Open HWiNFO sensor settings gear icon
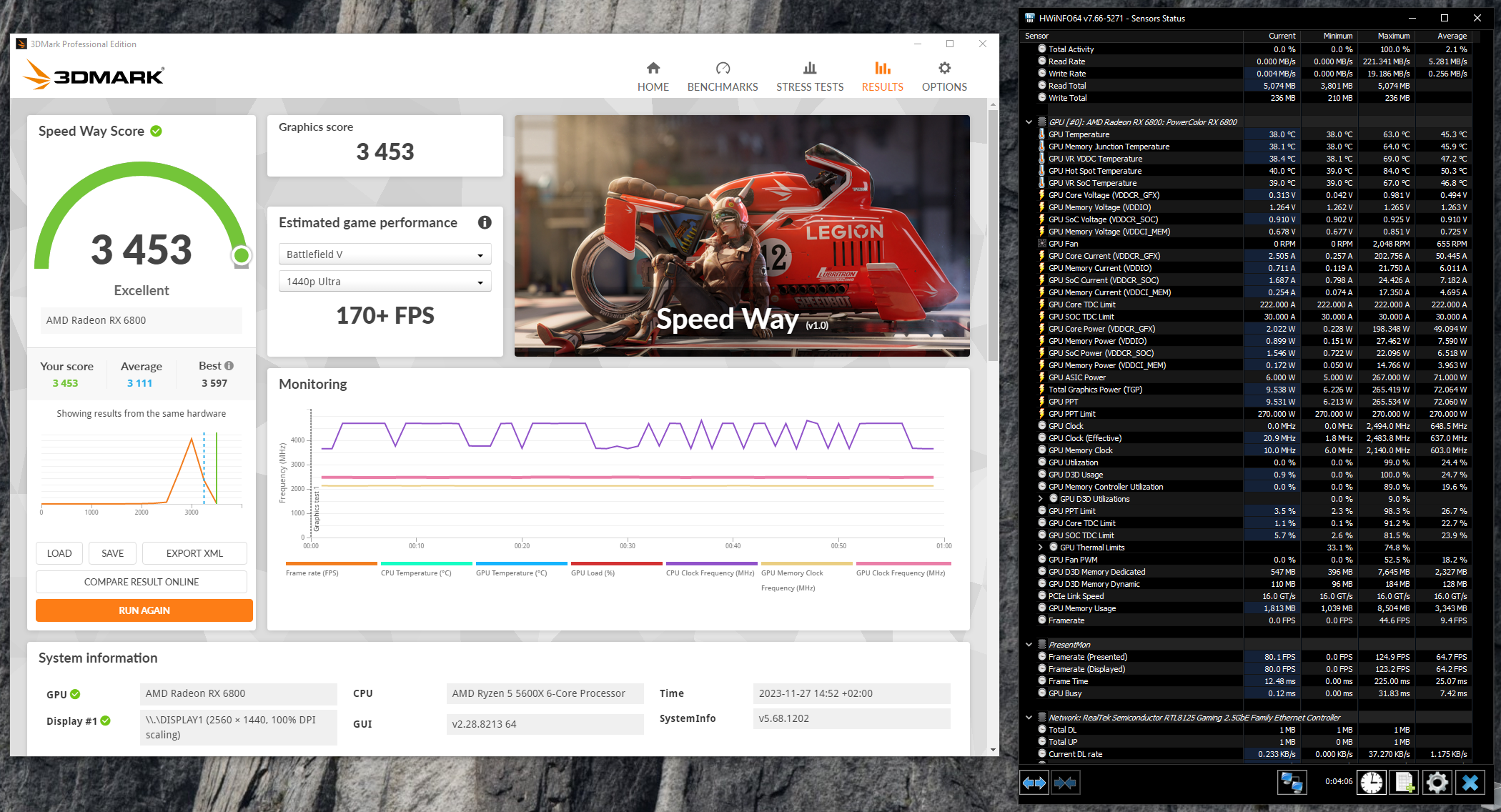This screenshot has height=812, width=1501. 1437,783
